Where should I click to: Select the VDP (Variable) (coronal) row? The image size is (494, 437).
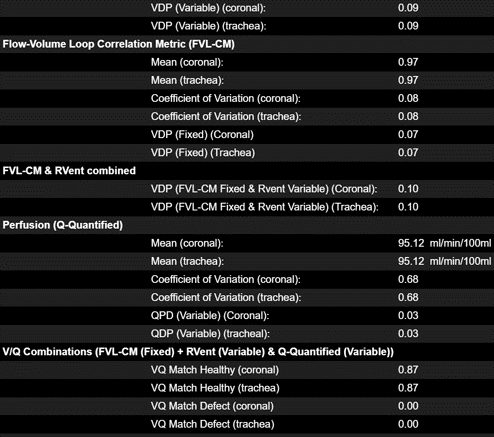[x=247, y=8]
